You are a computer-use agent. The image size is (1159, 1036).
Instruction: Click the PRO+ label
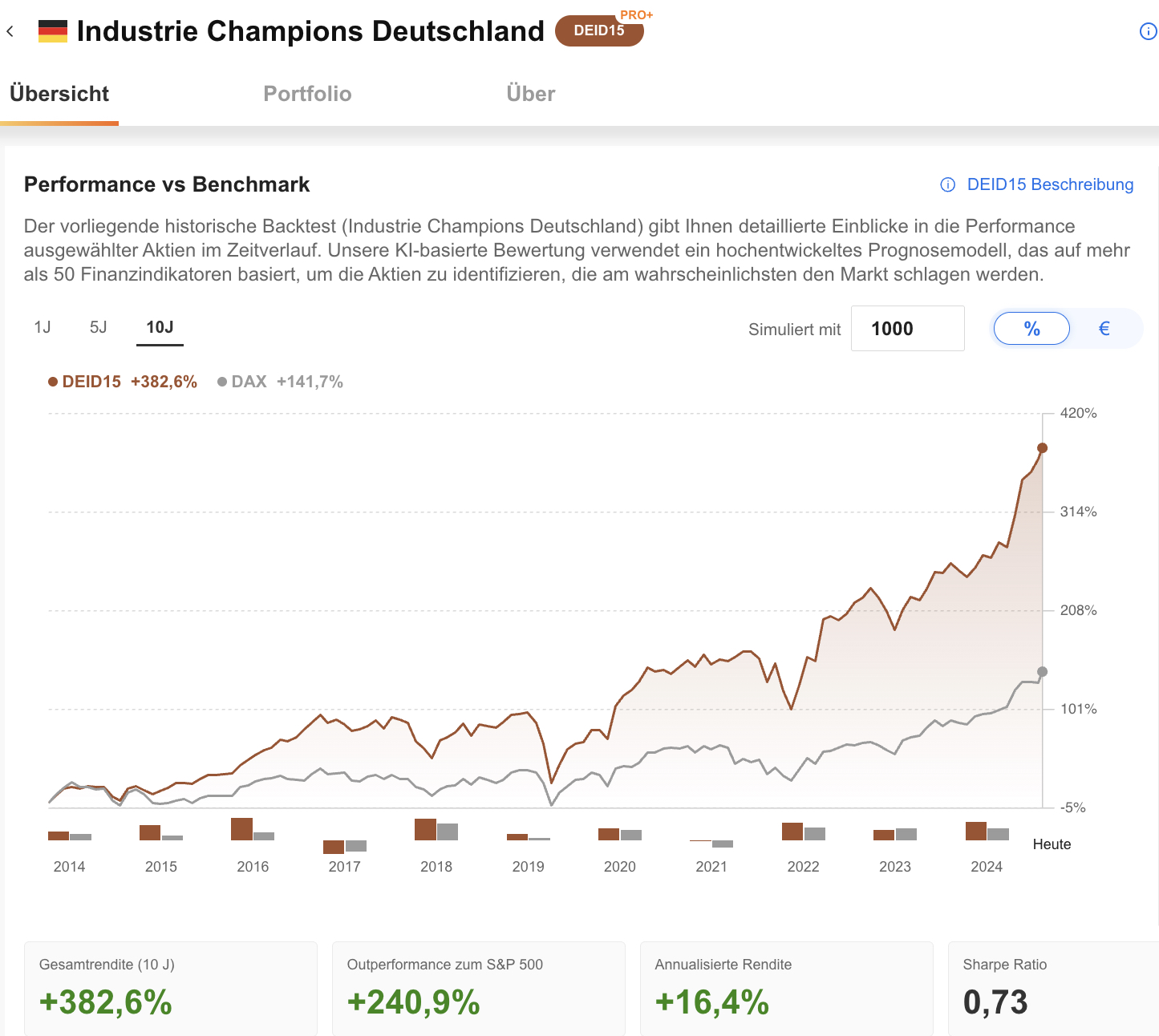click(636, 15)
